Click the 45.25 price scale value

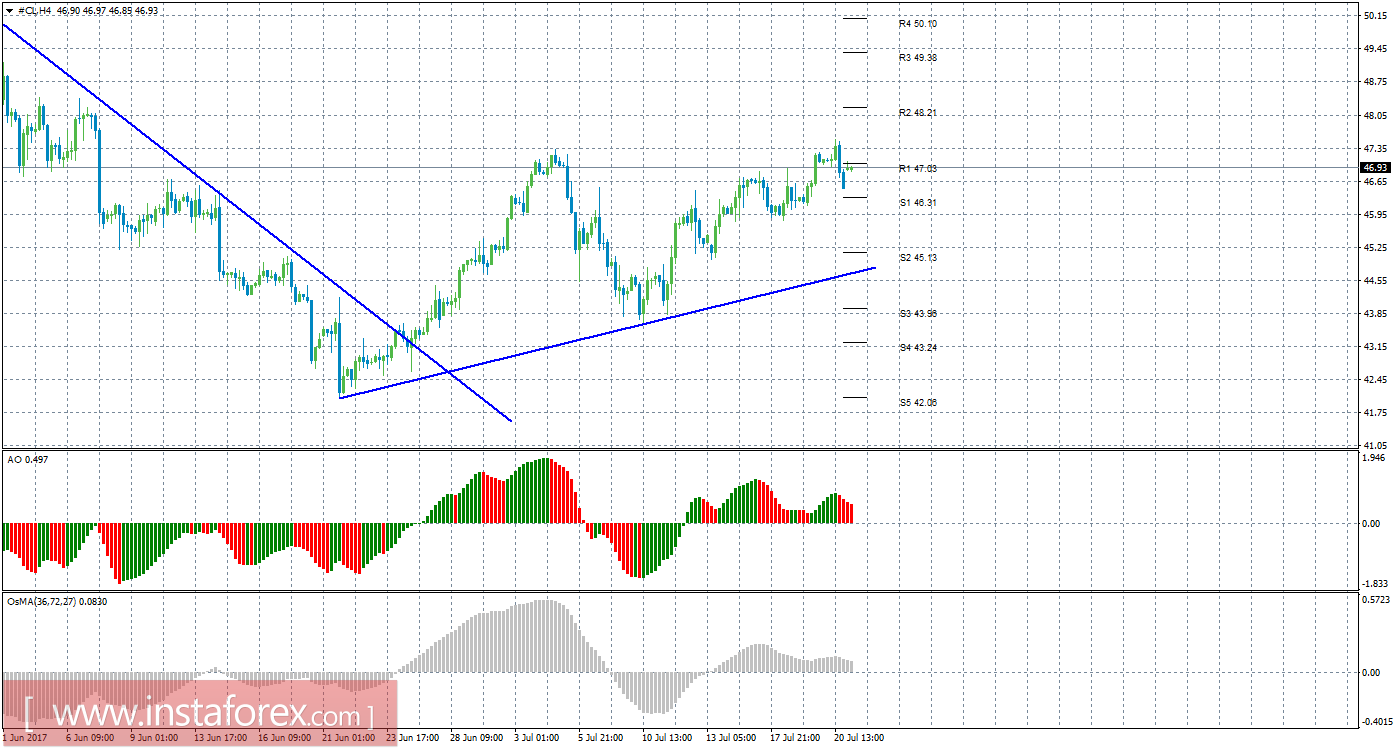pyautogui.click(x=1376, y=248)
